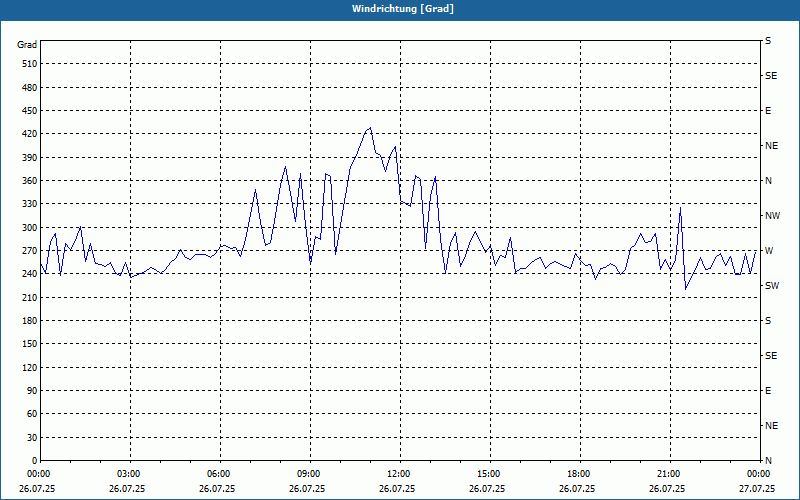
Task: Click the 27.07.25 date label
Action: [x=757, y=489]
